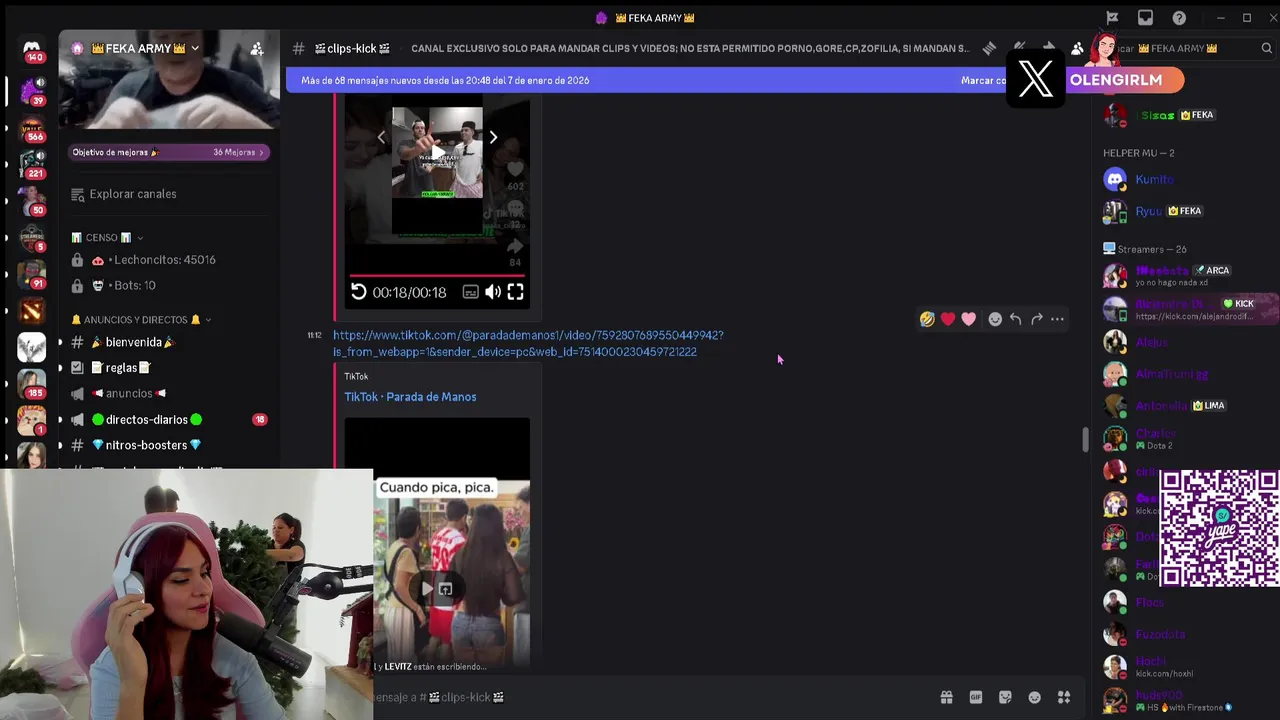
Task: Show the next media in the carousel
Action: [493, 137]
